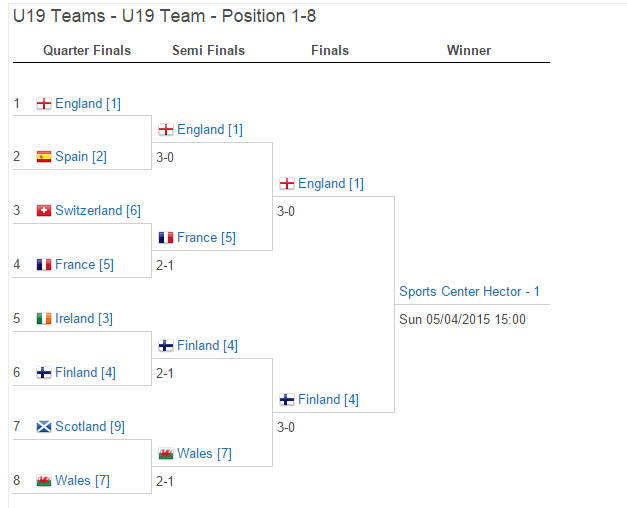Click England flag icon in finals column
The image size is (627, 508).
click(287, 184)
